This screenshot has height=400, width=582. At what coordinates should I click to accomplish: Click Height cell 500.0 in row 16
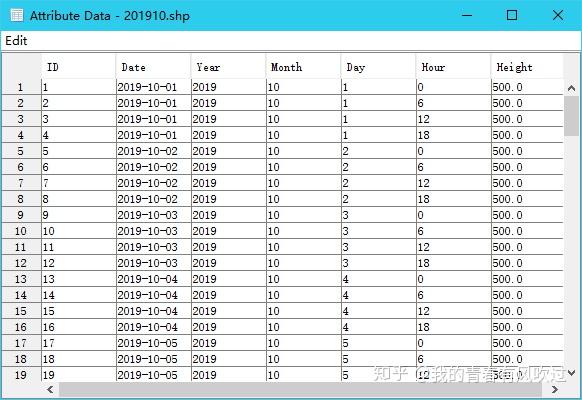click(527, 327)
